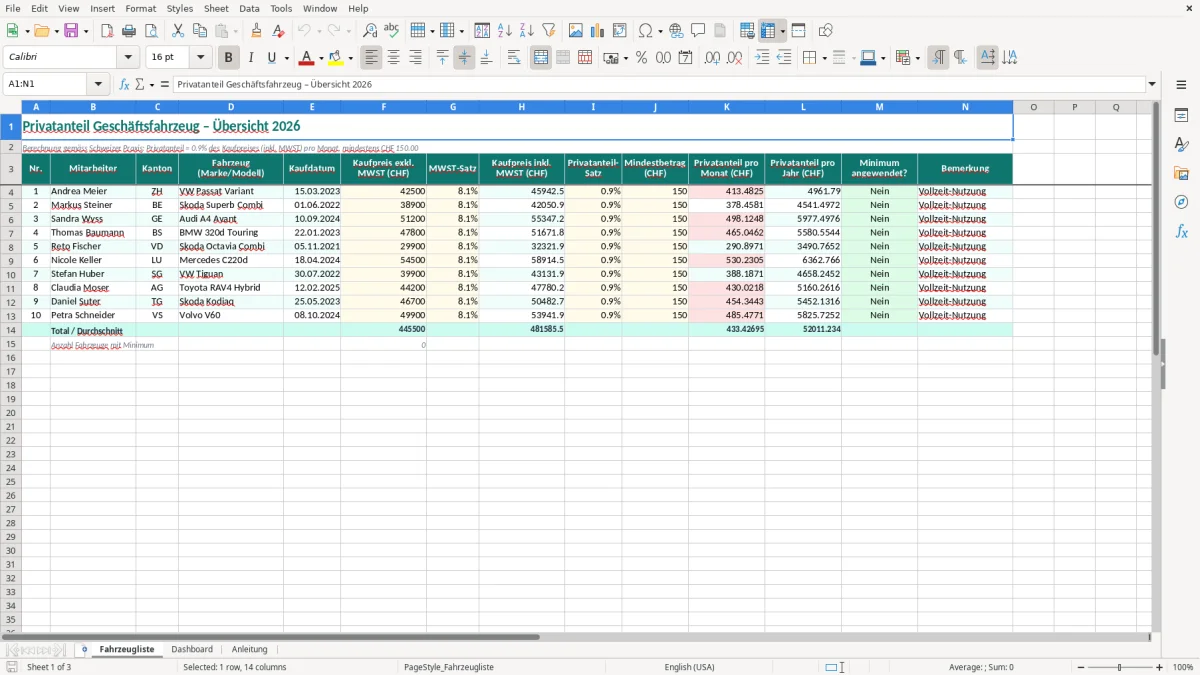Expand the Underline style dropdown arrow

tap(286, 58)
